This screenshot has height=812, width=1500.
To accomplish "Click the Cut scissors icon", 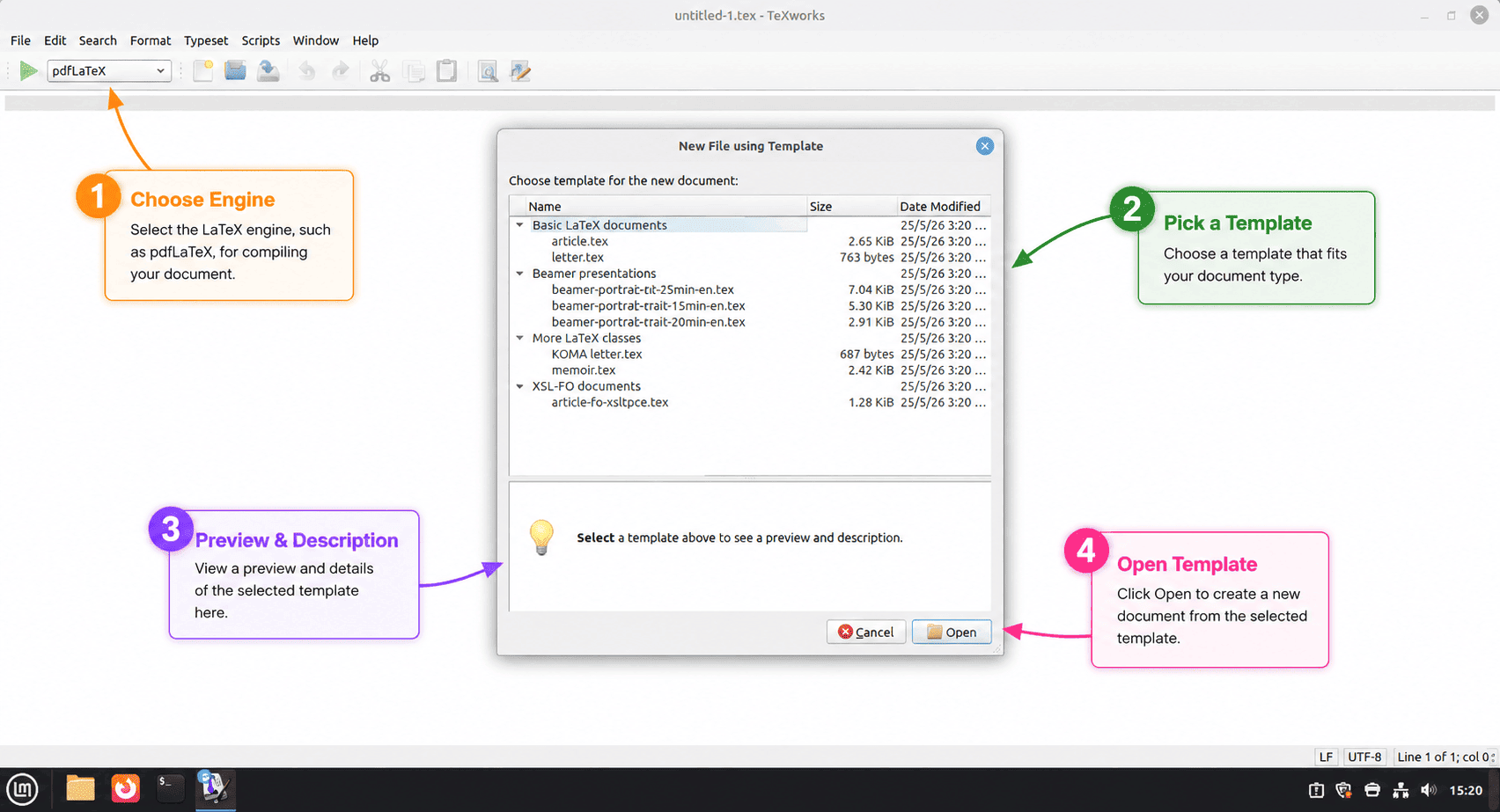I will tap(379, 71).
